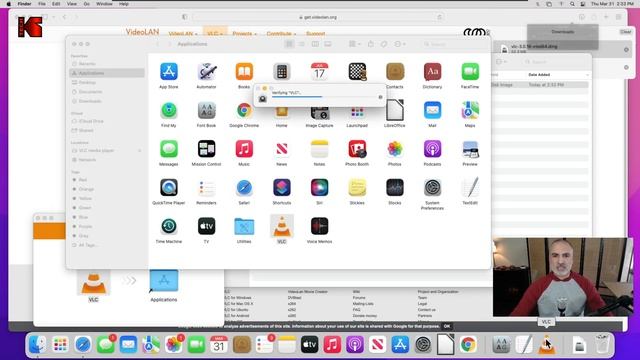Open the Maps app icon in Applications grid

click(x=470, y=110)
